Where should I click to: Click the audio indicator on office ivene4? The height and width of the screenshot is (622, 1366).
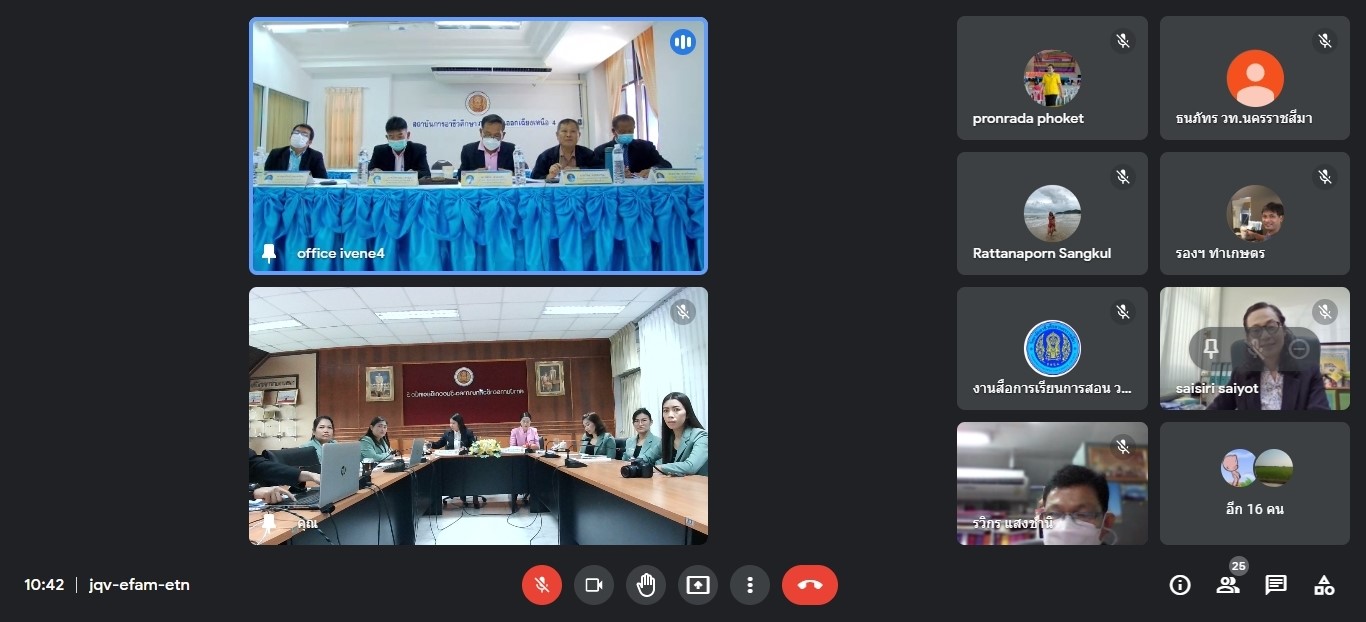[x=683, y=42]
